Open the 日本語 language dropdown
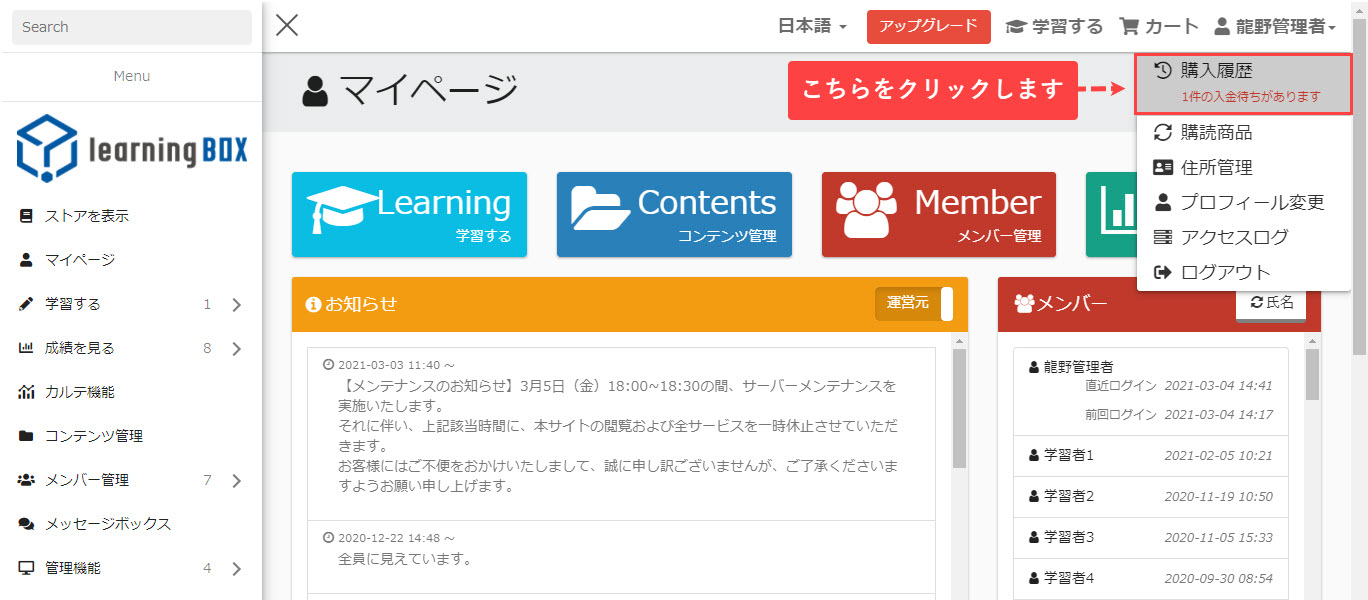 [x=812, y=27]
